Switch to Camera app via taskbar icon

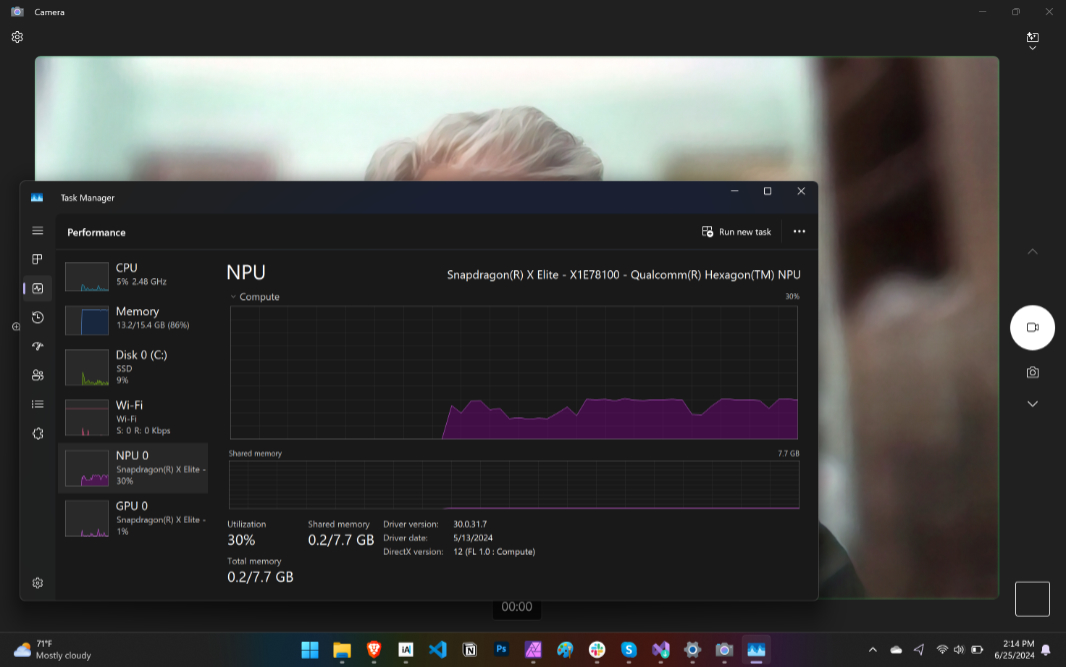coord(724,650)
